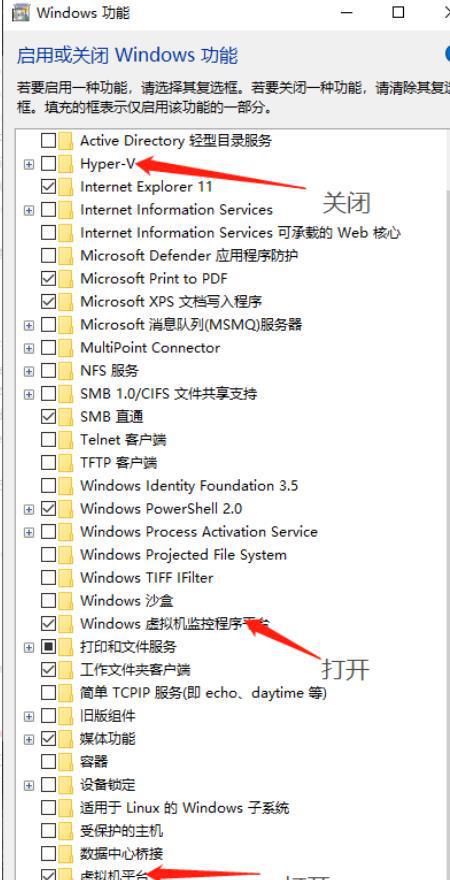This screenshot has height=880, width=450.
Task: Click the 媒体功能 folder icon
Action: click(x=66, y=739)
